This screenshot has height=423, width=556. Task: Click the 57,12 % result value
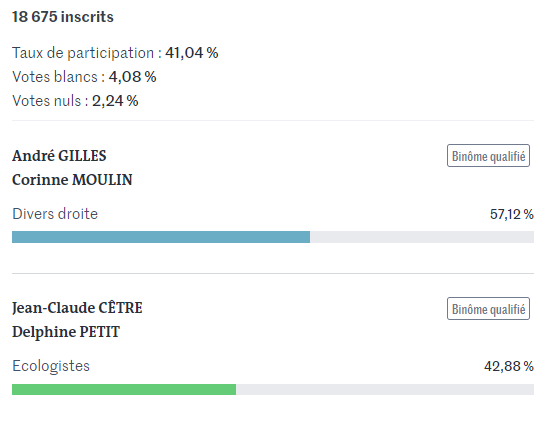[512, 214]
